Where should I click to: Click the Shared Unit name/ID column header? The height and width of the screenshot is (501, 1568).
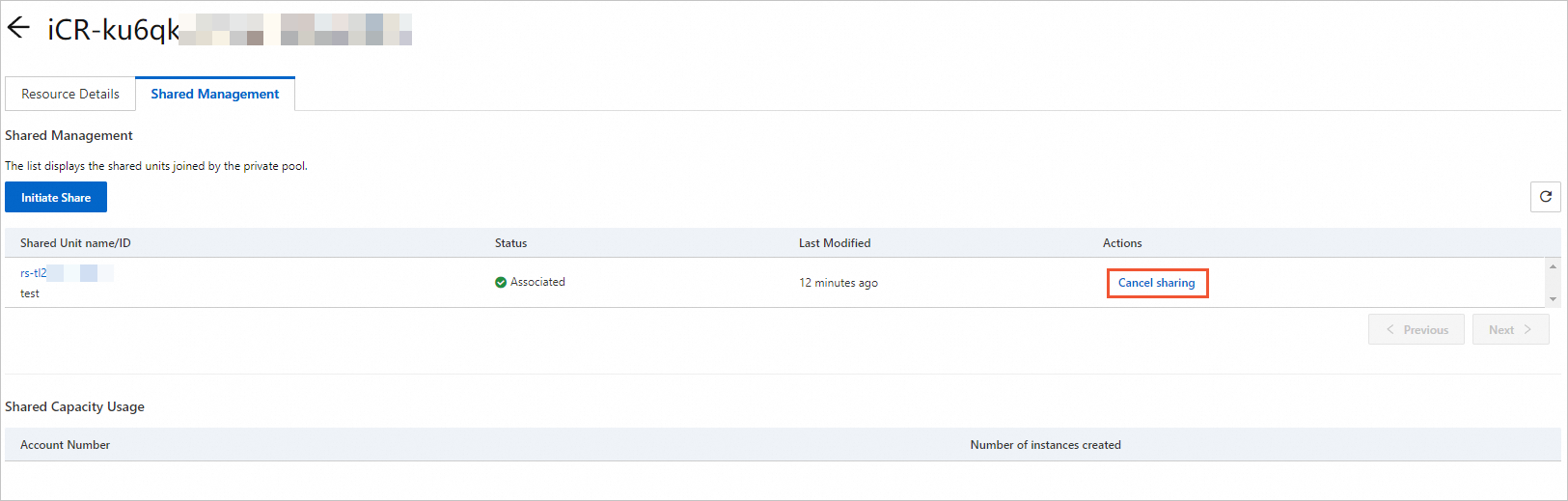coord(75,243)
